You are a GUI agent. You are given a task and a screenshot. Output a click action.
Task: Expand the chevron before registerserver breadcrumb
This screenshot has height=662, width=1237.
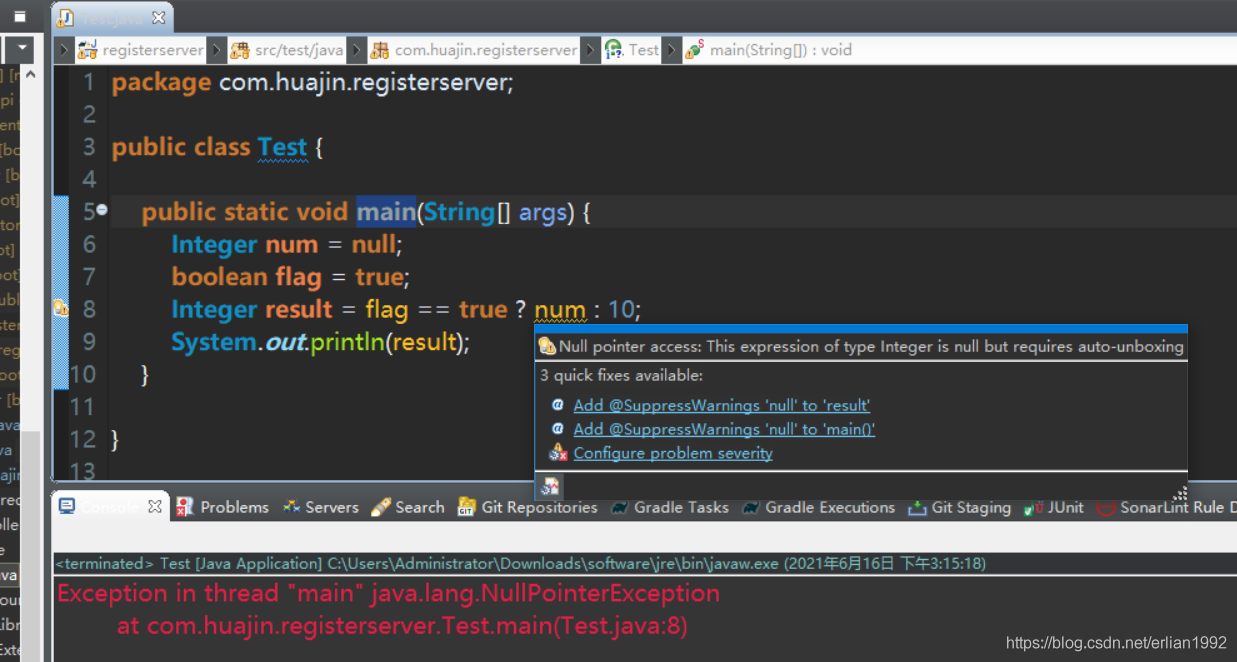[64, 50]
